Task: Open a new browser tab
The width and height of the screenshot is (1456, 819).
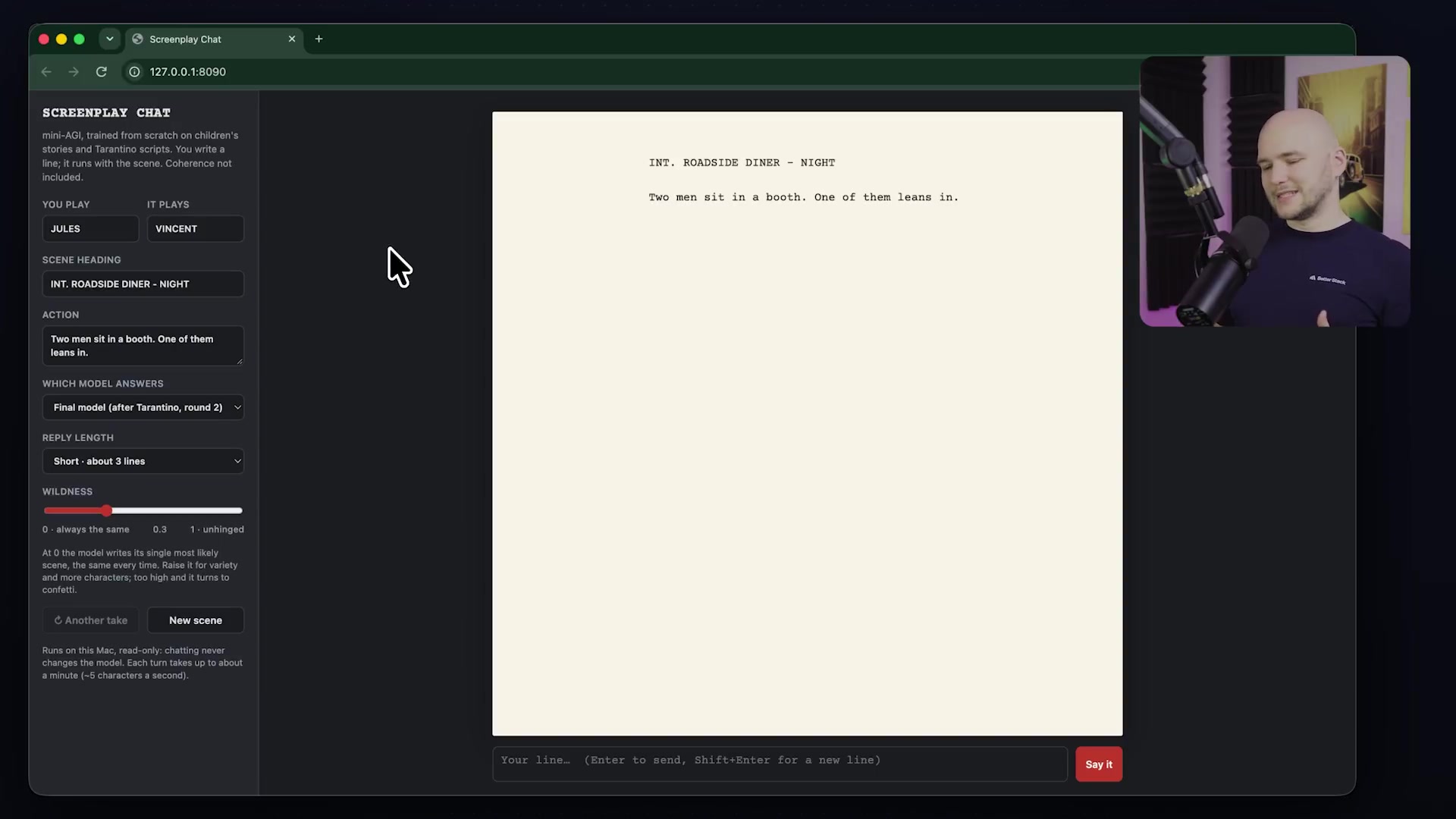Action: point(318,39)
